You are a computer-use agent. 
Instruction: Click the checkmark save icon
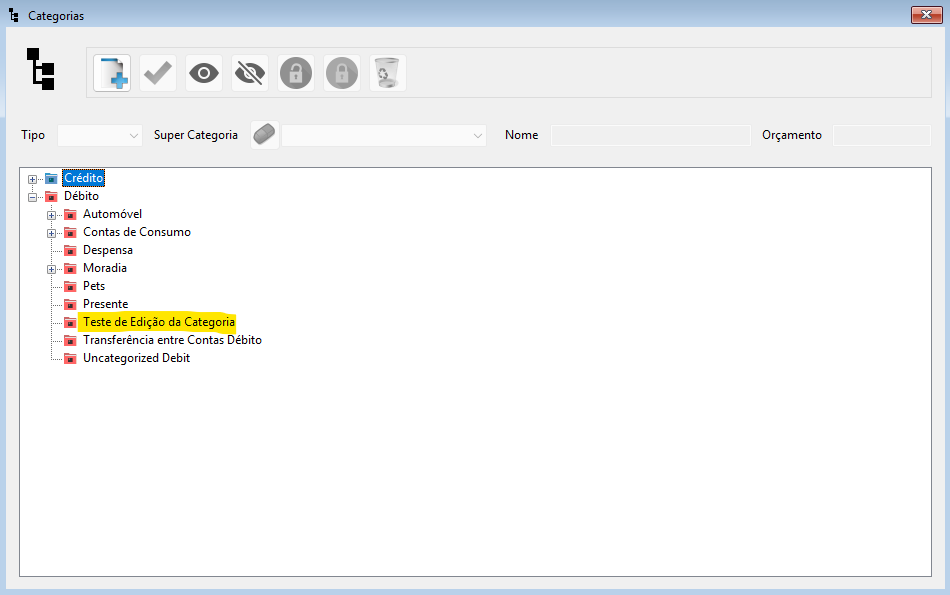pos(158,73)
